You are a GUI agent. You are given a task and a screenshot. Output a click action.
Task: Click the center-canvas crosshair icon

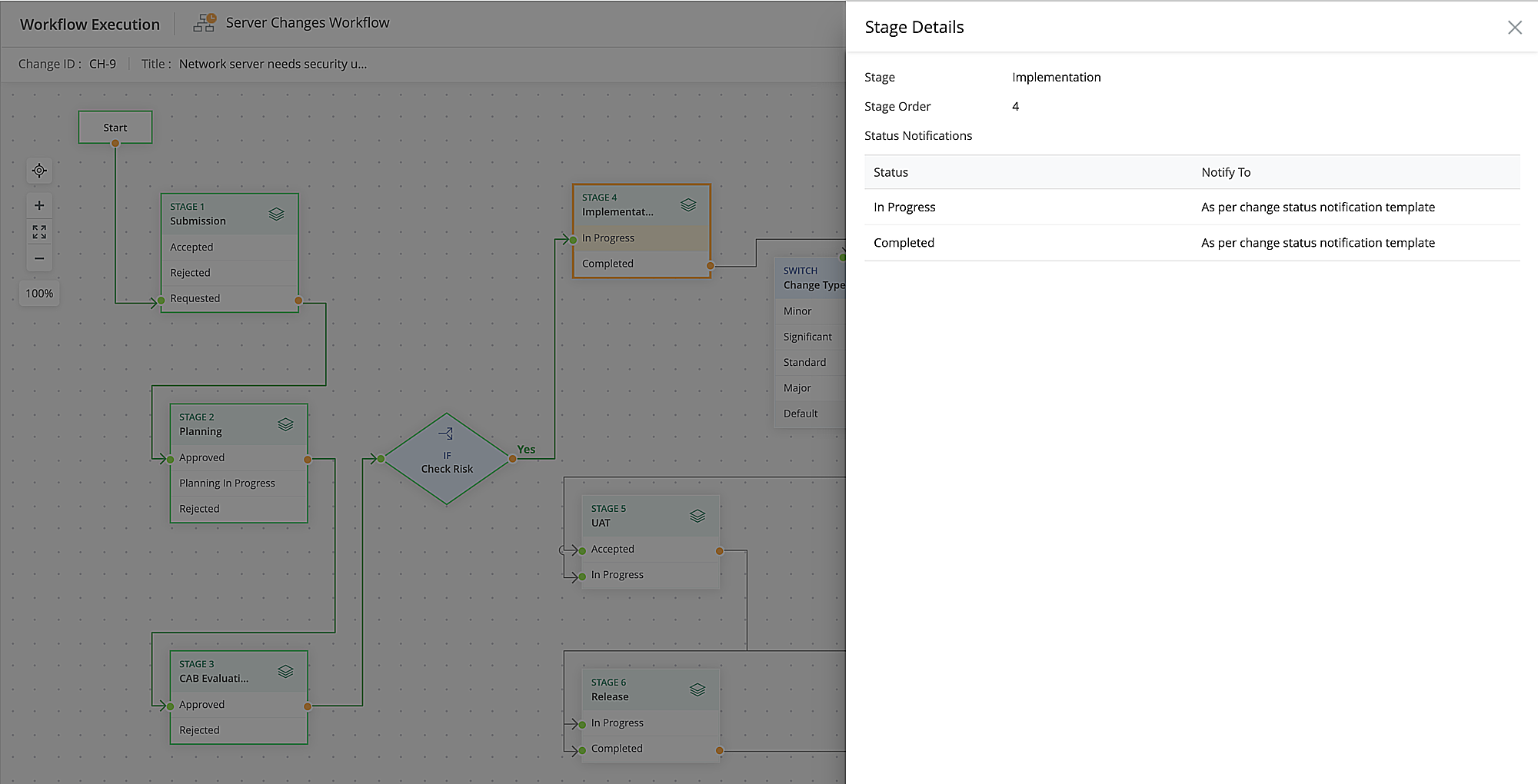pos(39,171)
